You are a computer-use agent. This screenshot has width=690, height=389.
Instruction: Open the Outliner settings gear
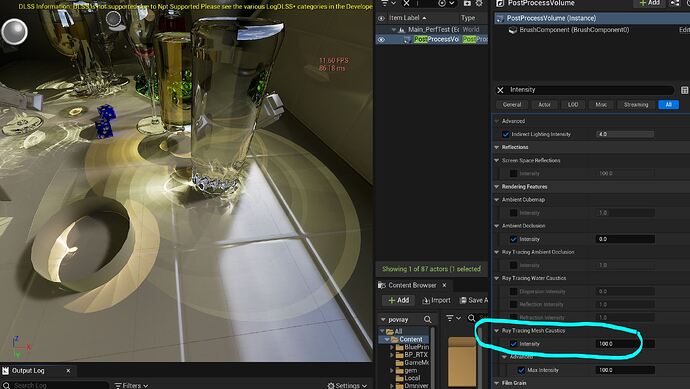click(479, 3)
